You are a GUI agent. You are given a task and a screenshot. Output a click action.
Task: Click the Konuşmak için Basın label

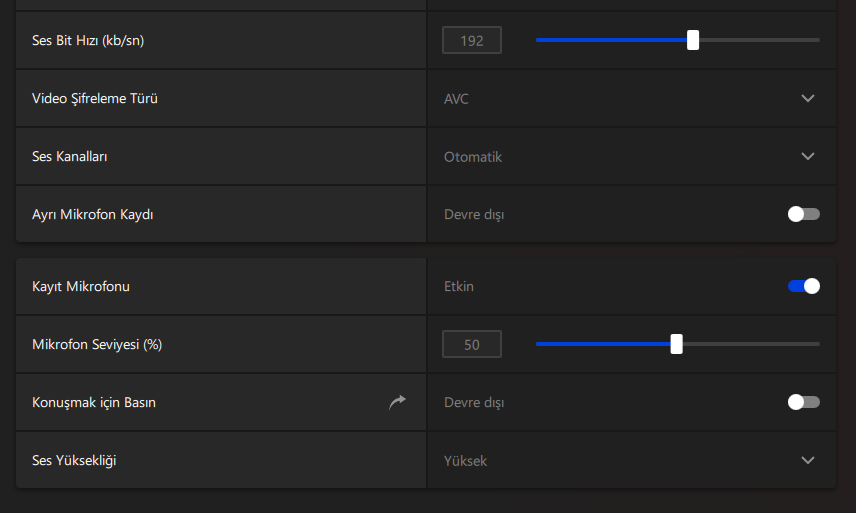(x=94, y=402)
